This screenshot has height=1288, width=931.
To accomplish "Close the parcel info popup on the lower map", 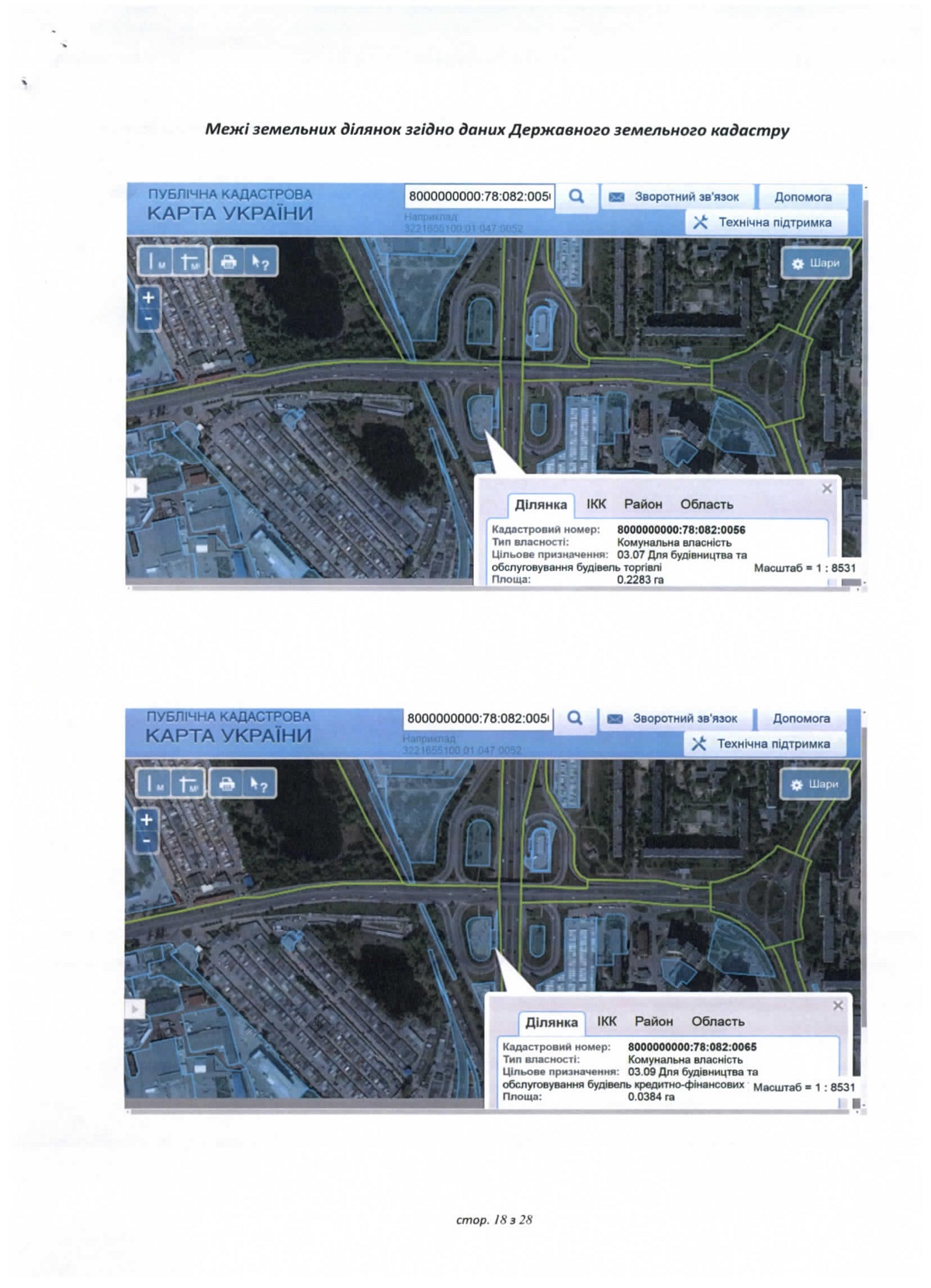I will [837, 1006].
